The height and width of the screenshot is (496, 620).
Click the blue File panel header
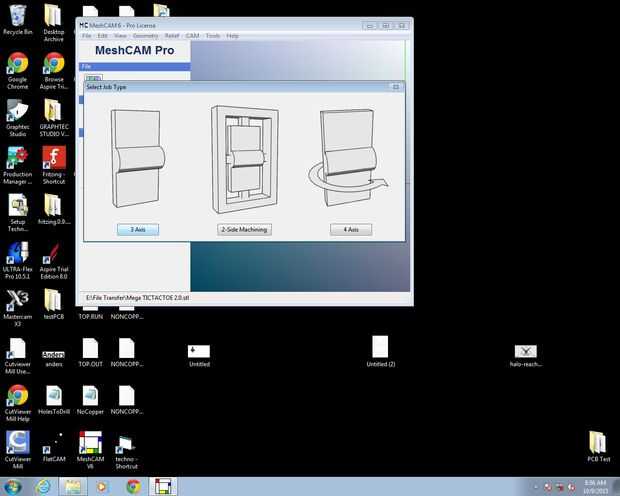click(x=134, y=66)
